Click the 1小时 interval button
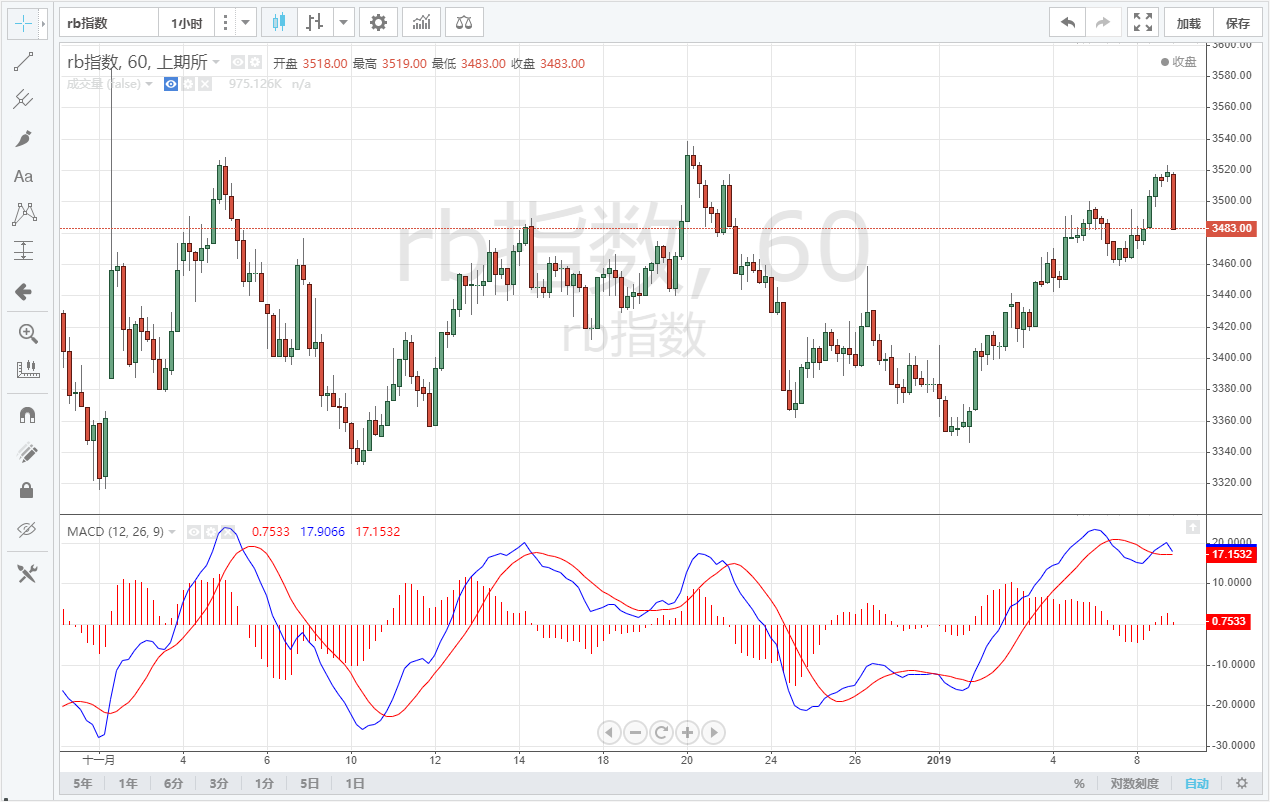Screen dimensions: 1270x802 tap(187, 22)
